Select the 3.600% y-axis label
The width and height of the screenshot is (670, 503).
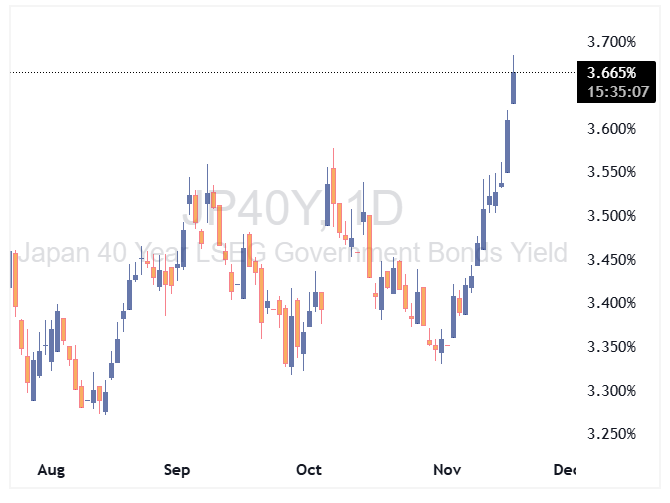tap(612, 129)
